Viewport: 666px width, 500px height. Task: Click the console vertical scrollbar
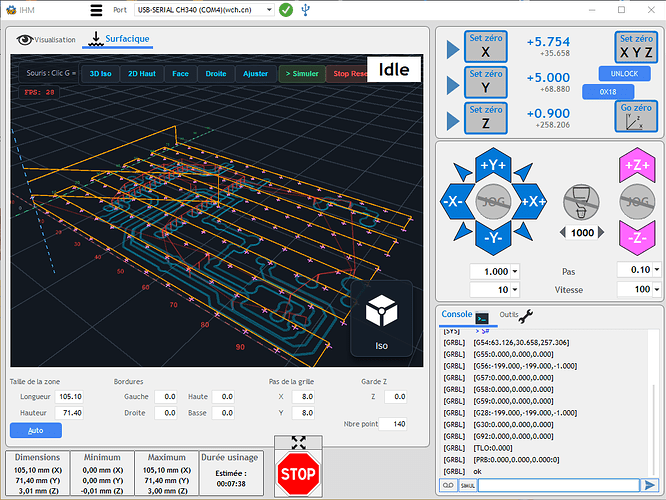(654, 429)
